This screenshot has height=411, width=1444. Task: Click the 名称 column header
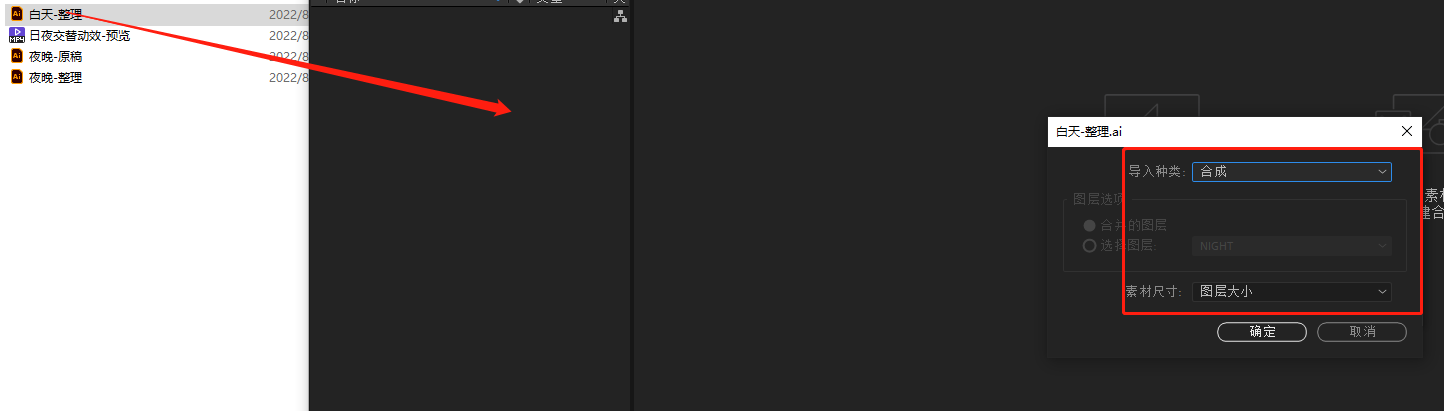point(350,2)
